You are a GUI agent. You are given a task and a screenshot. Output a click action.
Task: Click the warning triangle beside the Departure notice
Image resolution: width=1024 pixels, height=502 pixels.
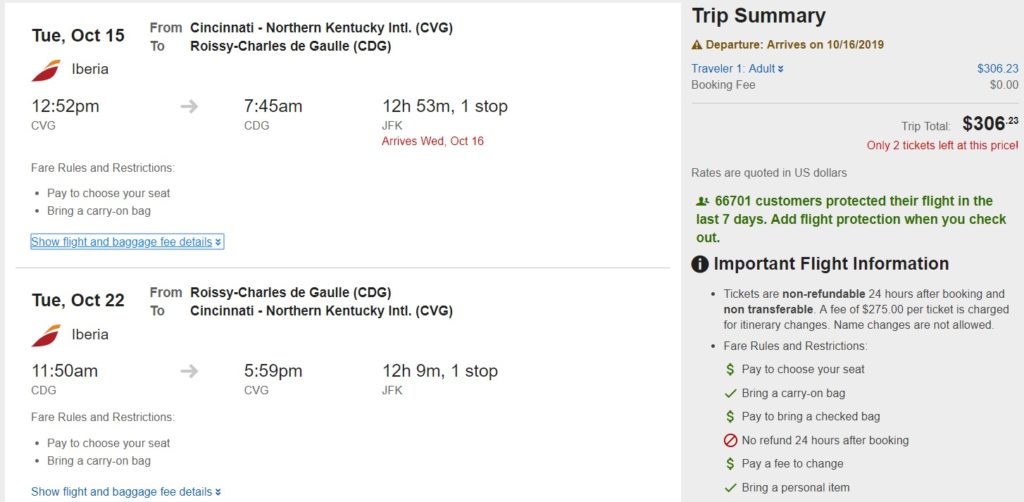click(x=697, y=45)
